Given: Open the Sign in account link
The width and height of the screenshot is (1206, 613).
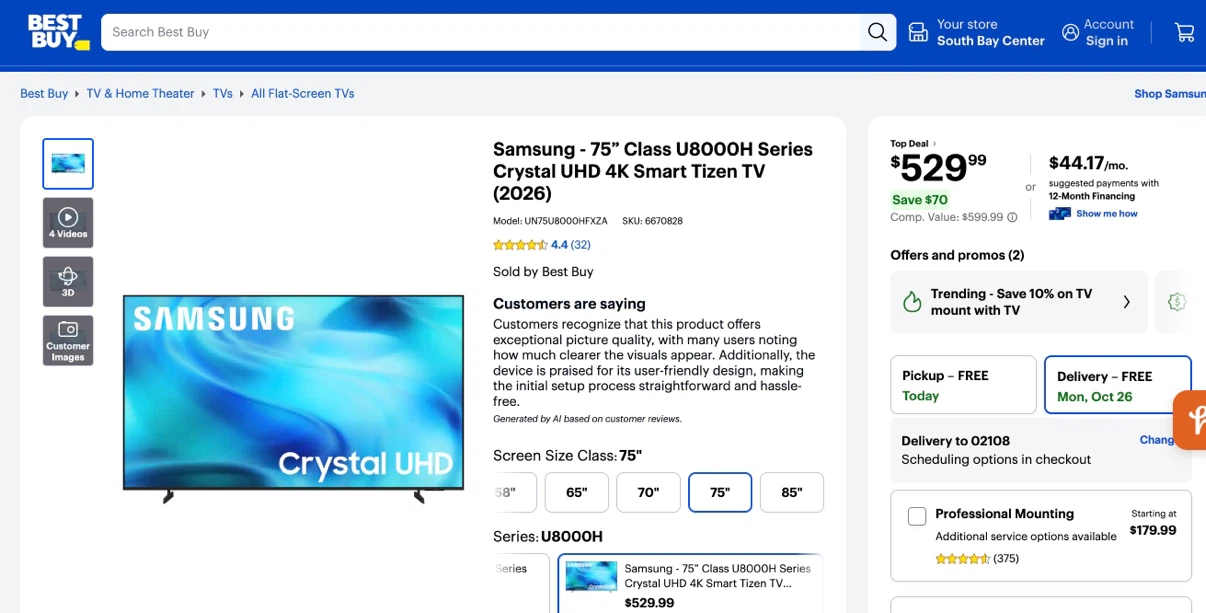Looking at the screenshot, I should pos(1107,41).
